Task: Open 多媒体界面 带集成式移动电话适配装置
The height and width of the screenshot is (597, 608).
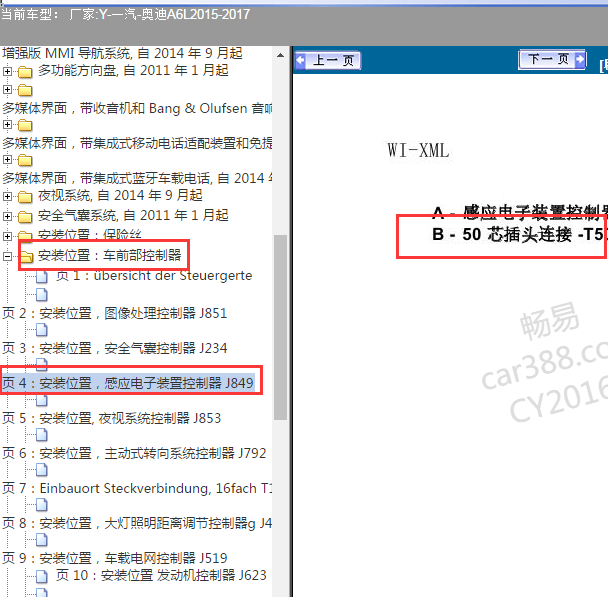Action: [x=137, y=143]
